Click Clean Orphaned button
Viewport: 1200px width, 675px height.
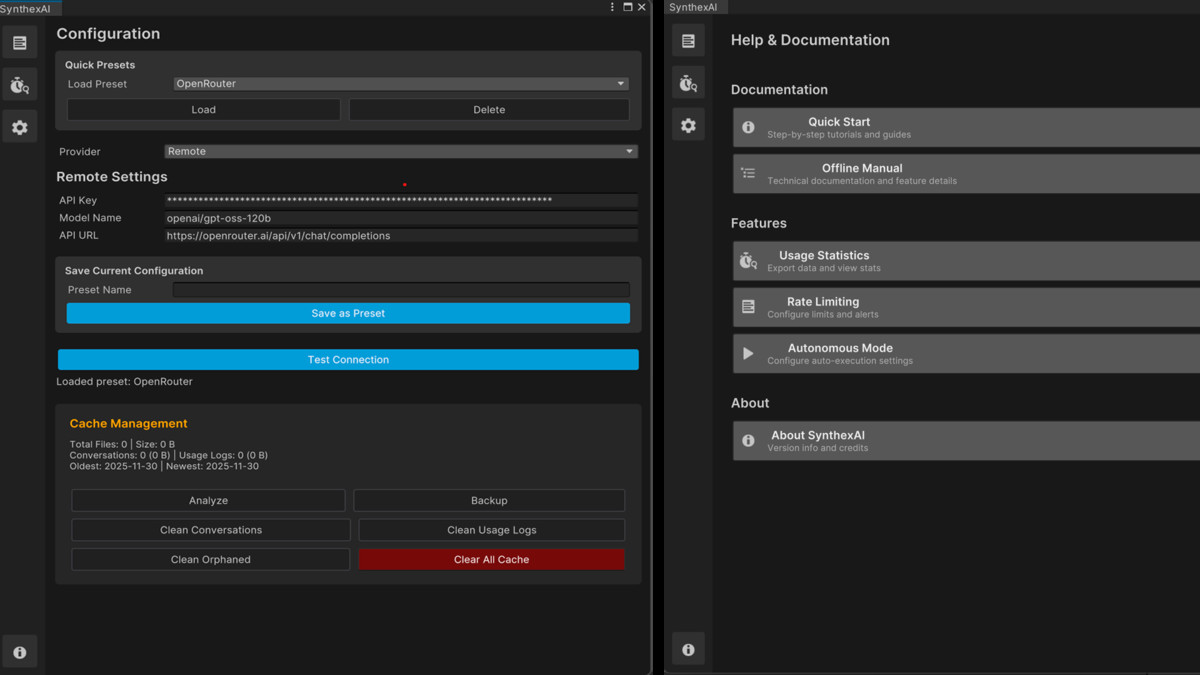click(211, 560)
